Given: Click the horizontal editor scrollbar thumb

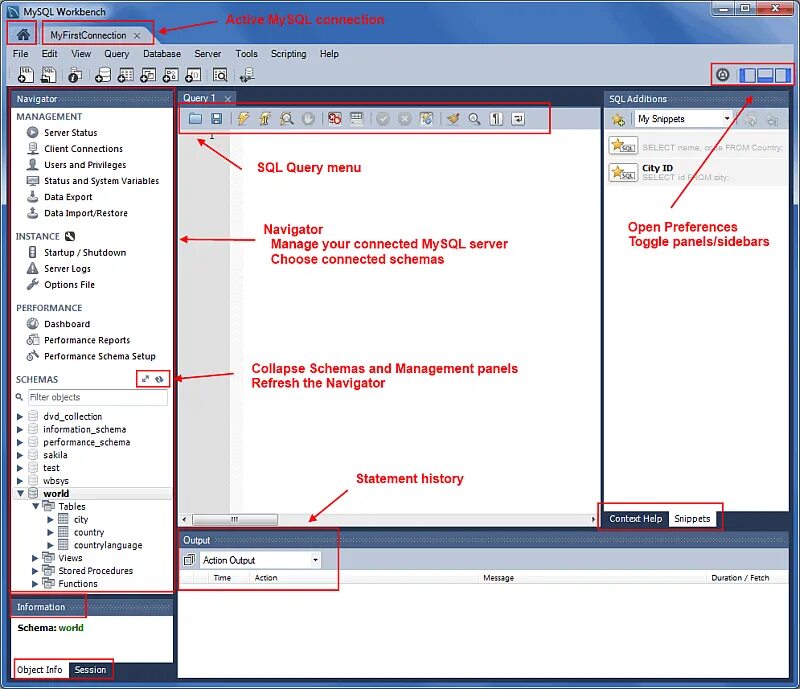Looking at the screenshot, I should (x=235, y=520).
